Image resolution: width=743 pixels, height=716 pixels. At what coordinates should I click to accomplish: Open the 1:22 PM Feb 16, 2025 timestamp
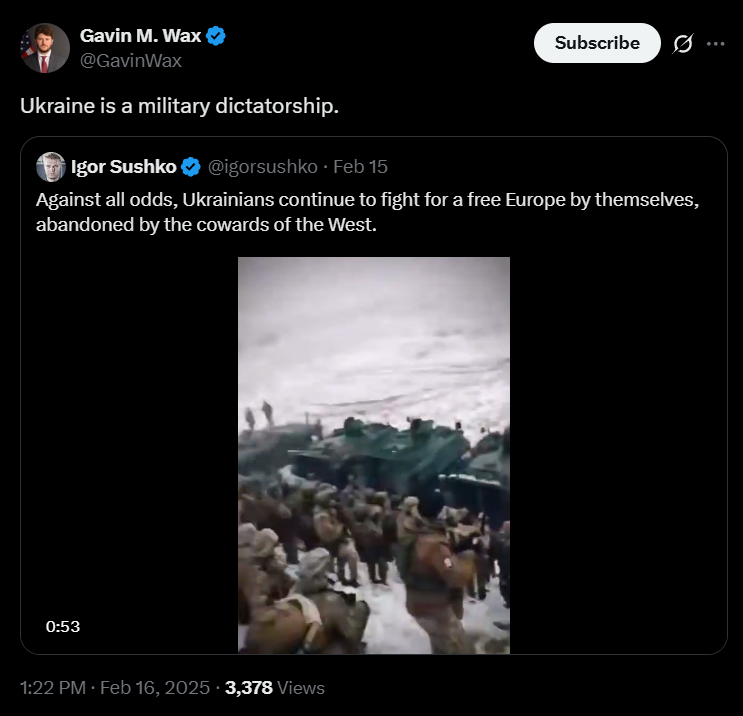(115, 688)
